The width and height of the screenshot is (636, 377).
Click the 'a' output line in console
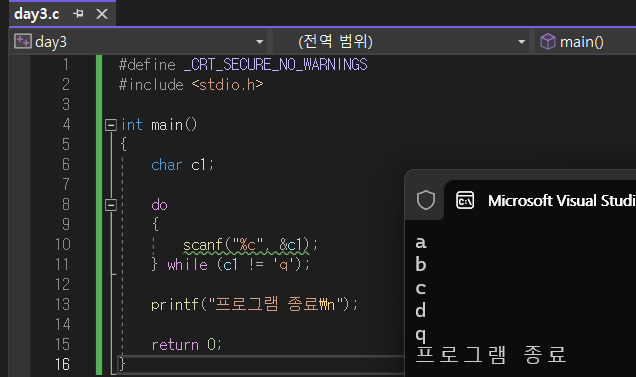pyautogui.click(x=421, y=243)
